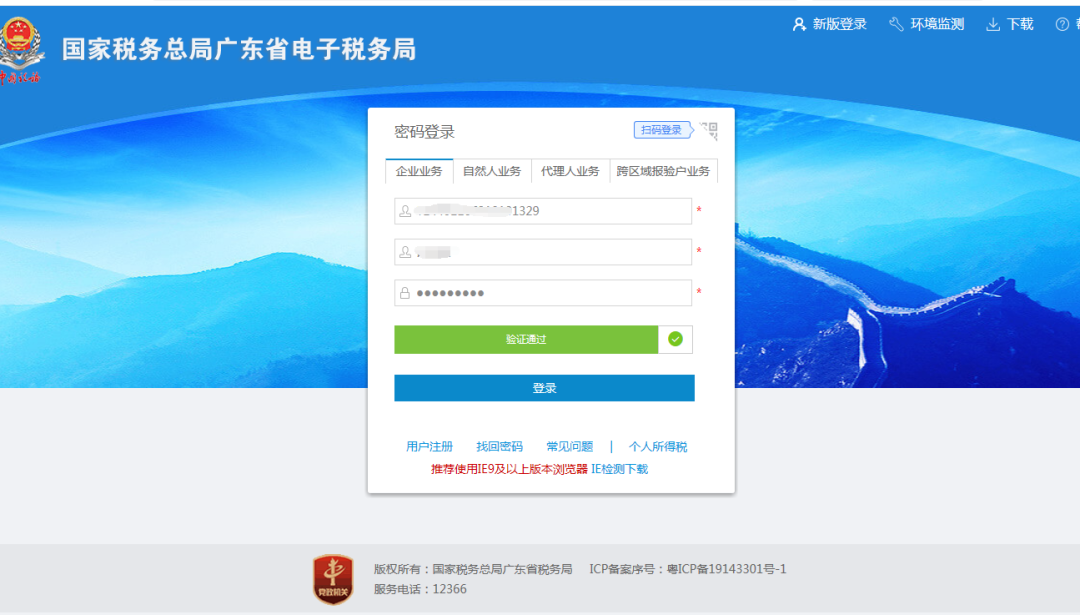Viewport: 1080px width, 615px height.
Task: Click the user icon in taxpayer ID field
Action: coord(405,211)
